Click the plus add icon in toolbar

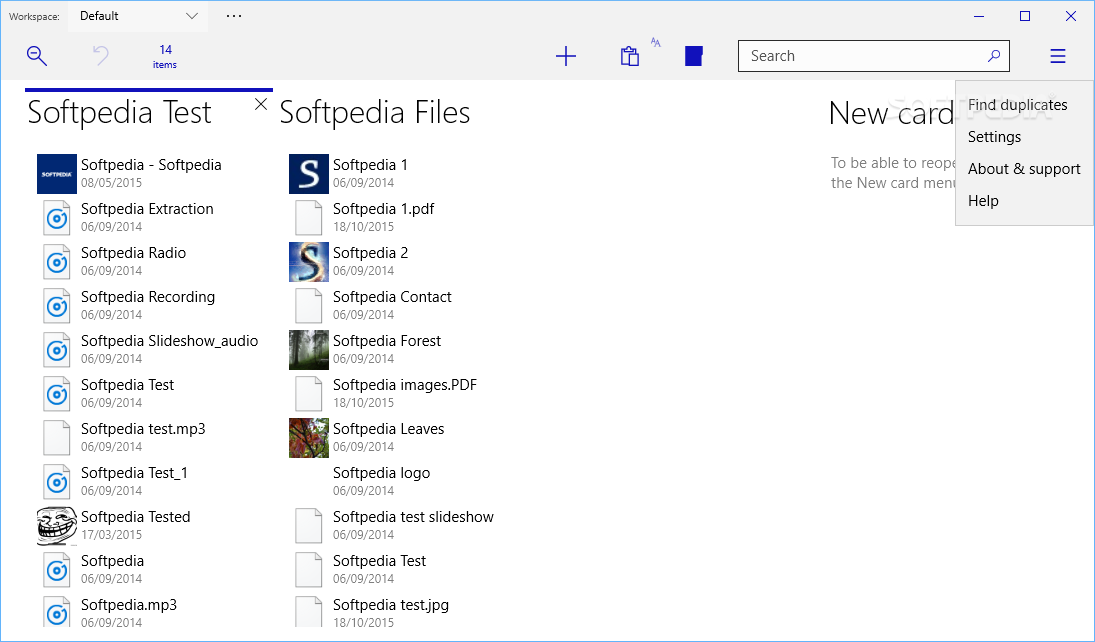(x=566, y=56)
